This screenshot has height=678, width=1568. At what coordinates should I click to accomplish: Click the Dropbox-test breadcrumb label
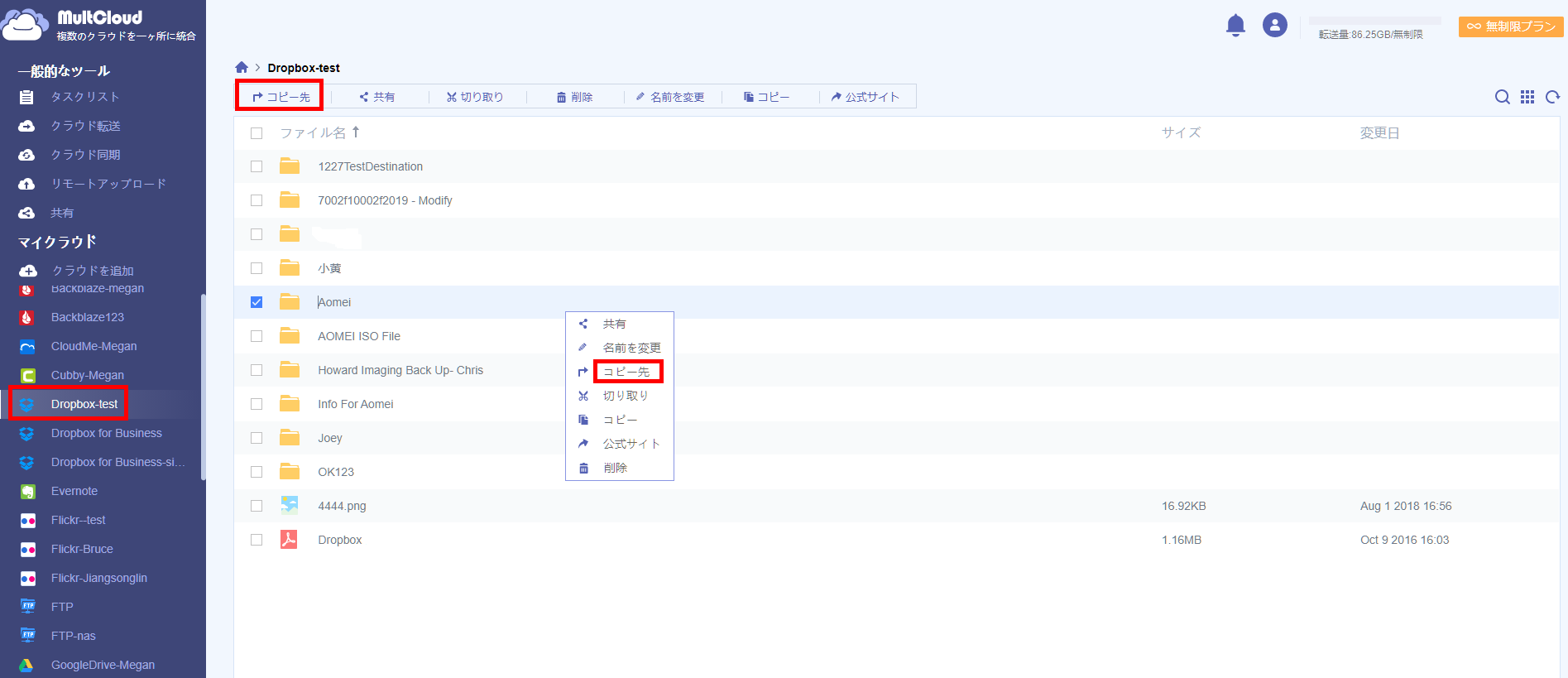[x=304, y=68]
